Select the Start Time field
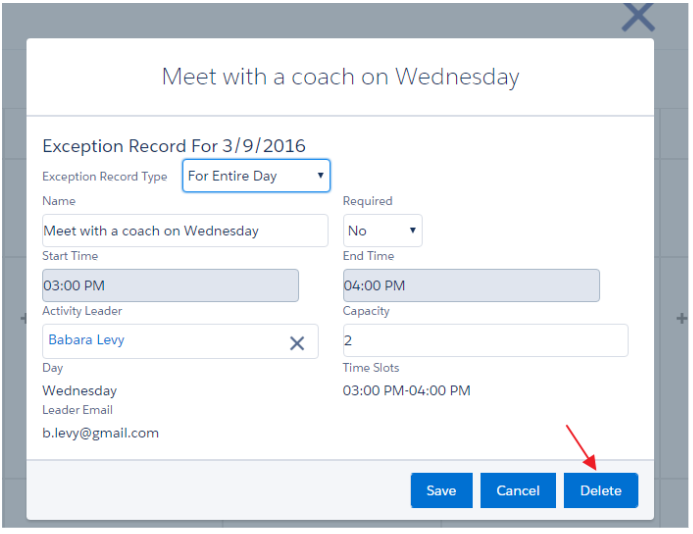 tap(170, 286)
